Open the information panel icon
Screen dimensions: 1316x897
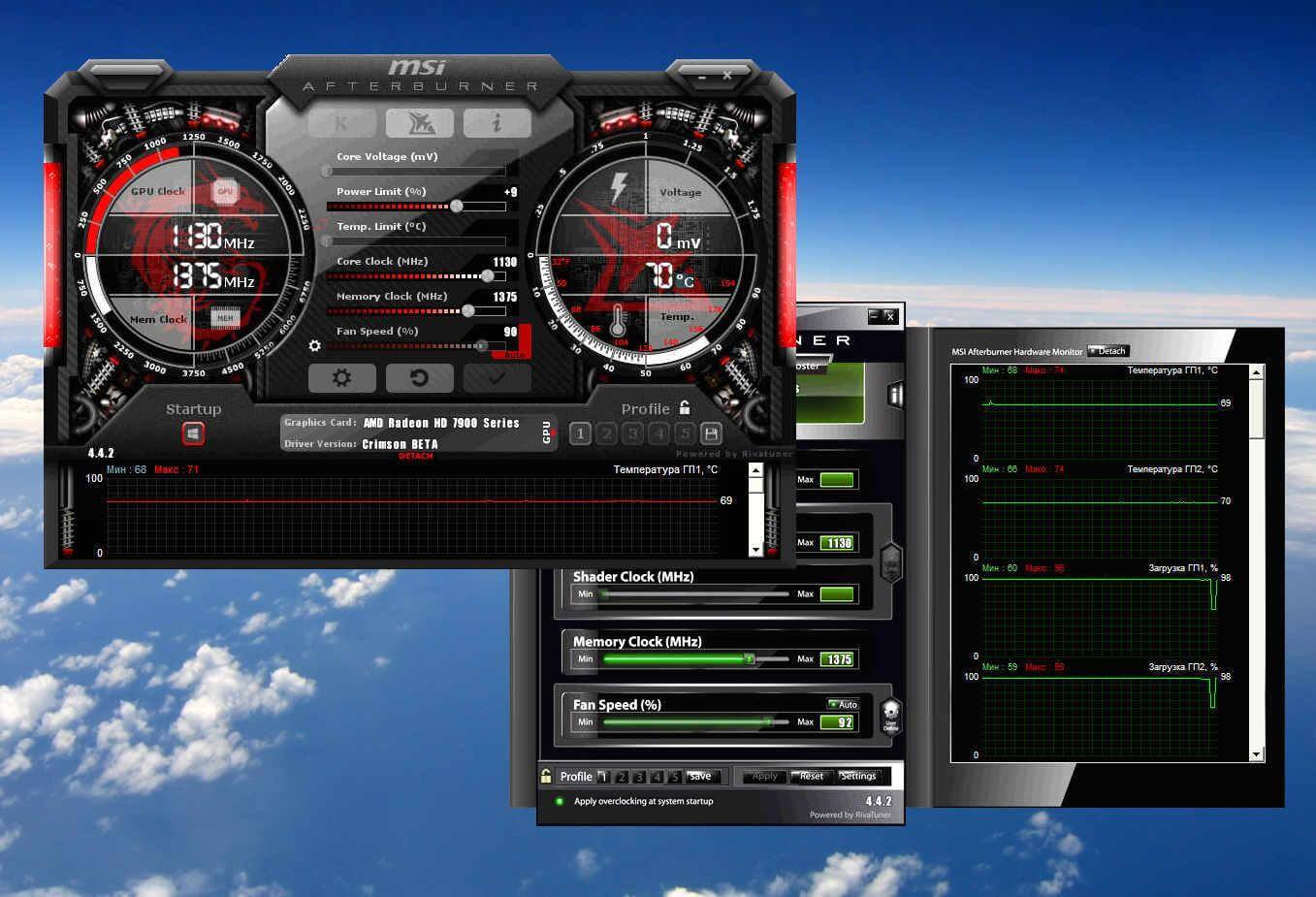497,122
